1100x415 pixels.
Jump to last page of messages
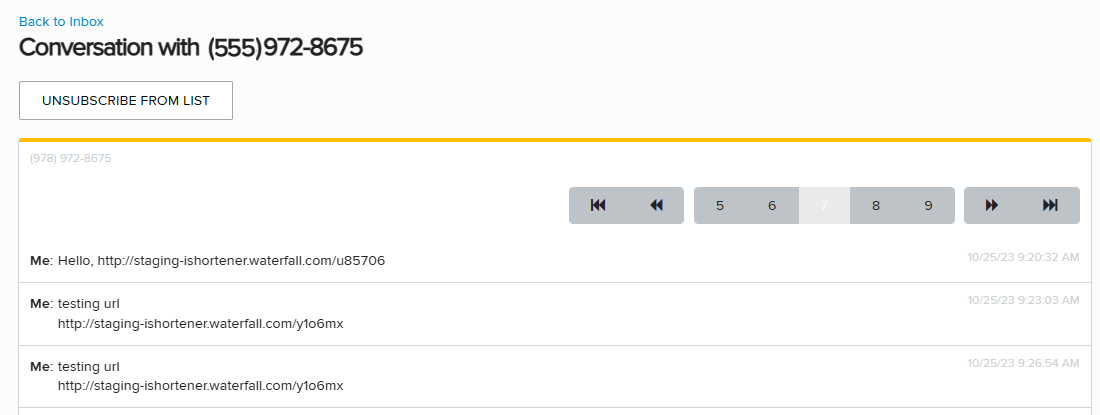(1050, 205)
